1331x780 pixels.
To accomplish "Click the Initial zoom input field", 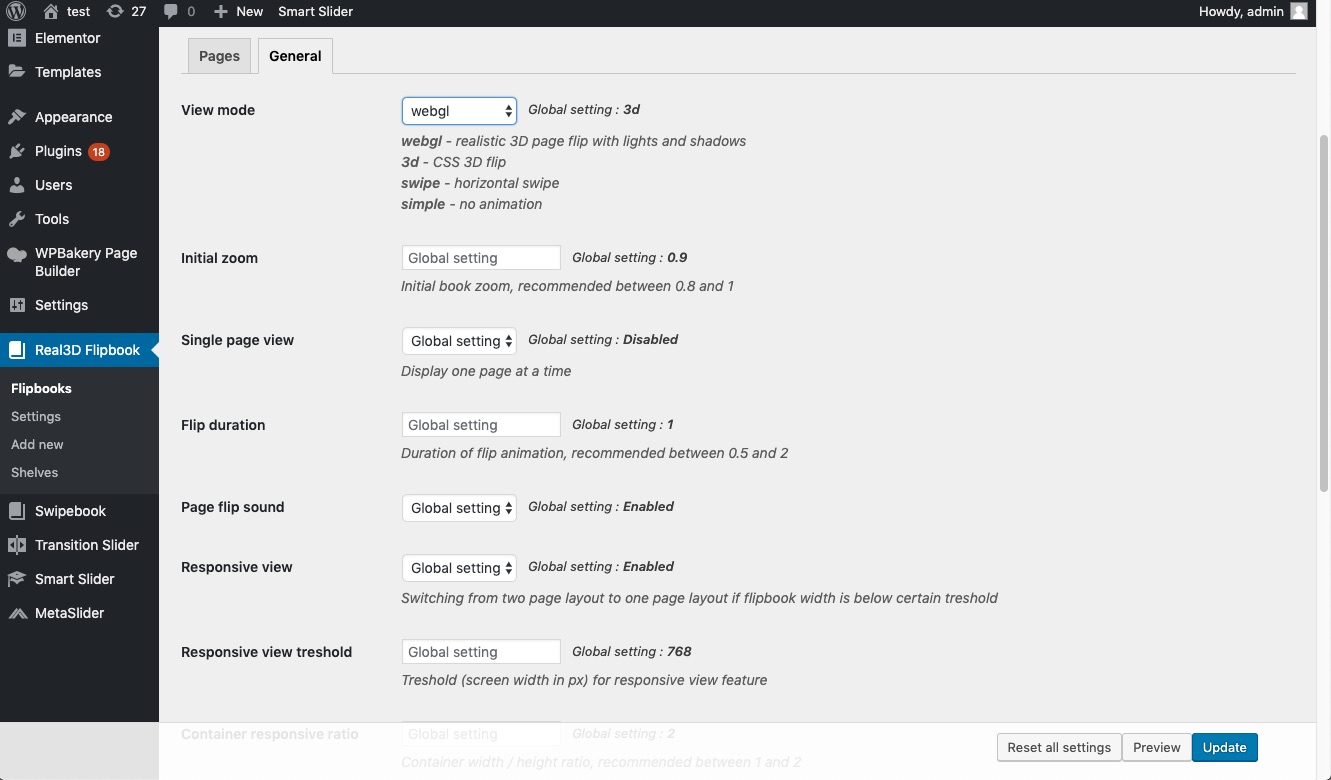I will coord(481,258).
